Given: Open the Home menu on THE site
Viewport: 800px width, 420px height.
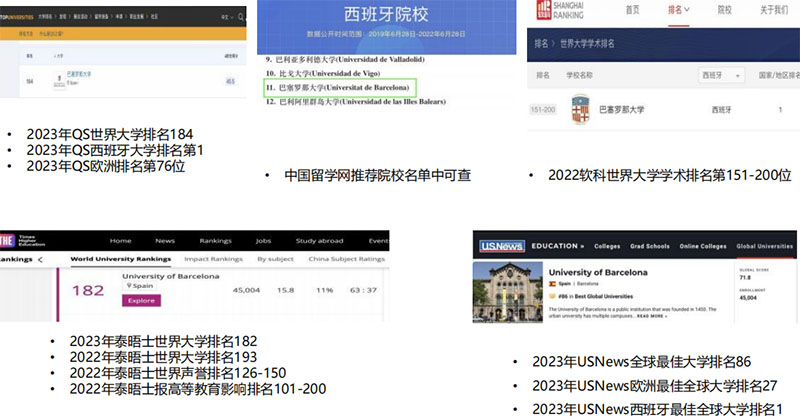Looking at the screenshot, I should [x=120, y=241].
